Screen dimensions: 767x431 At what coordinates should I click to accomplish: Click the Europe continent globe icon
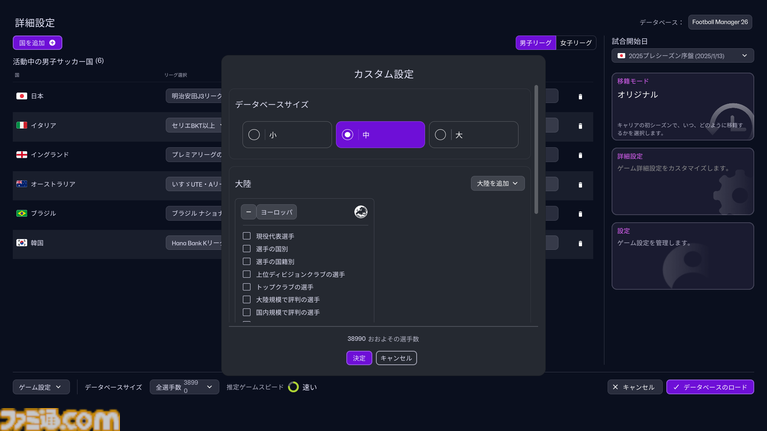coord(360,212)
